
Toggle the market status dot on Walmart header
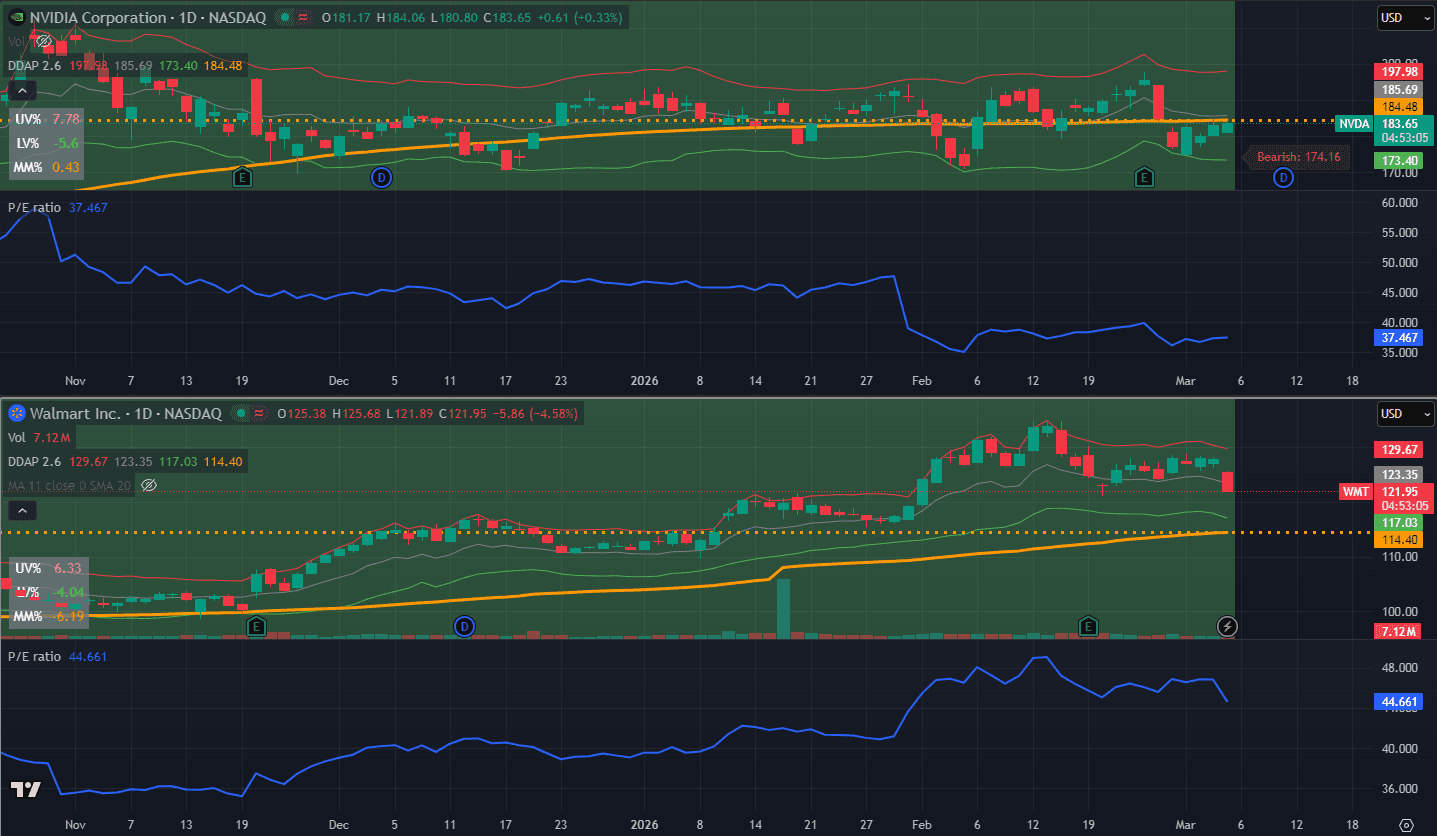(241, 413)
